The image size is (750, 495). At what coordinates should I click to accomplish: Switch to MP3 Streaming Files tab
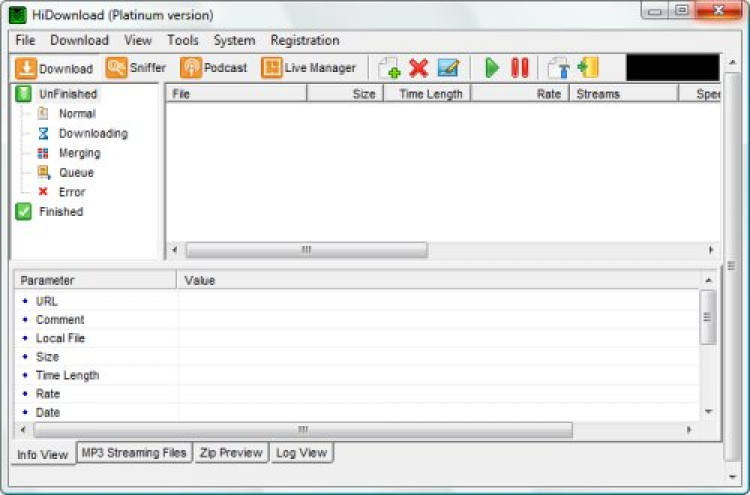pos(134,452)
